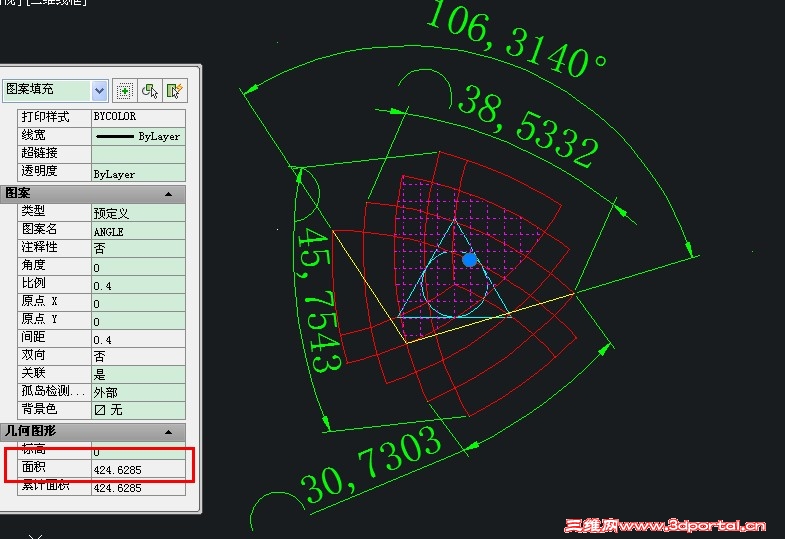Click the empty 超链接 value field

point(138,154)
